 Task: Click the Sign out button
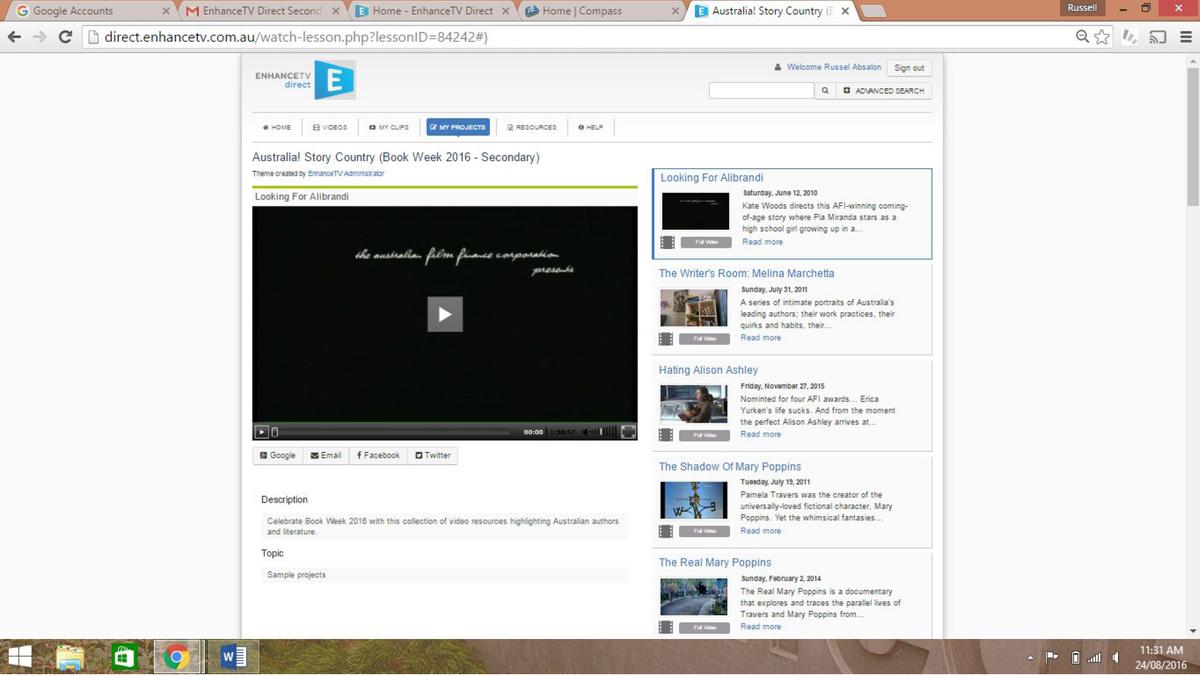909,68
